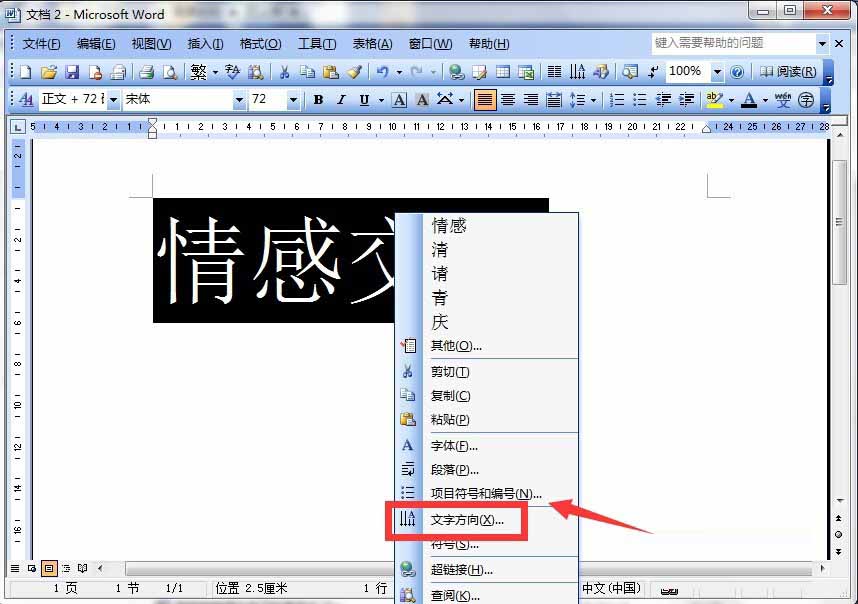Open numbered list formatting icon
This screenshot has width=858, height=604.
pos(617,100)
